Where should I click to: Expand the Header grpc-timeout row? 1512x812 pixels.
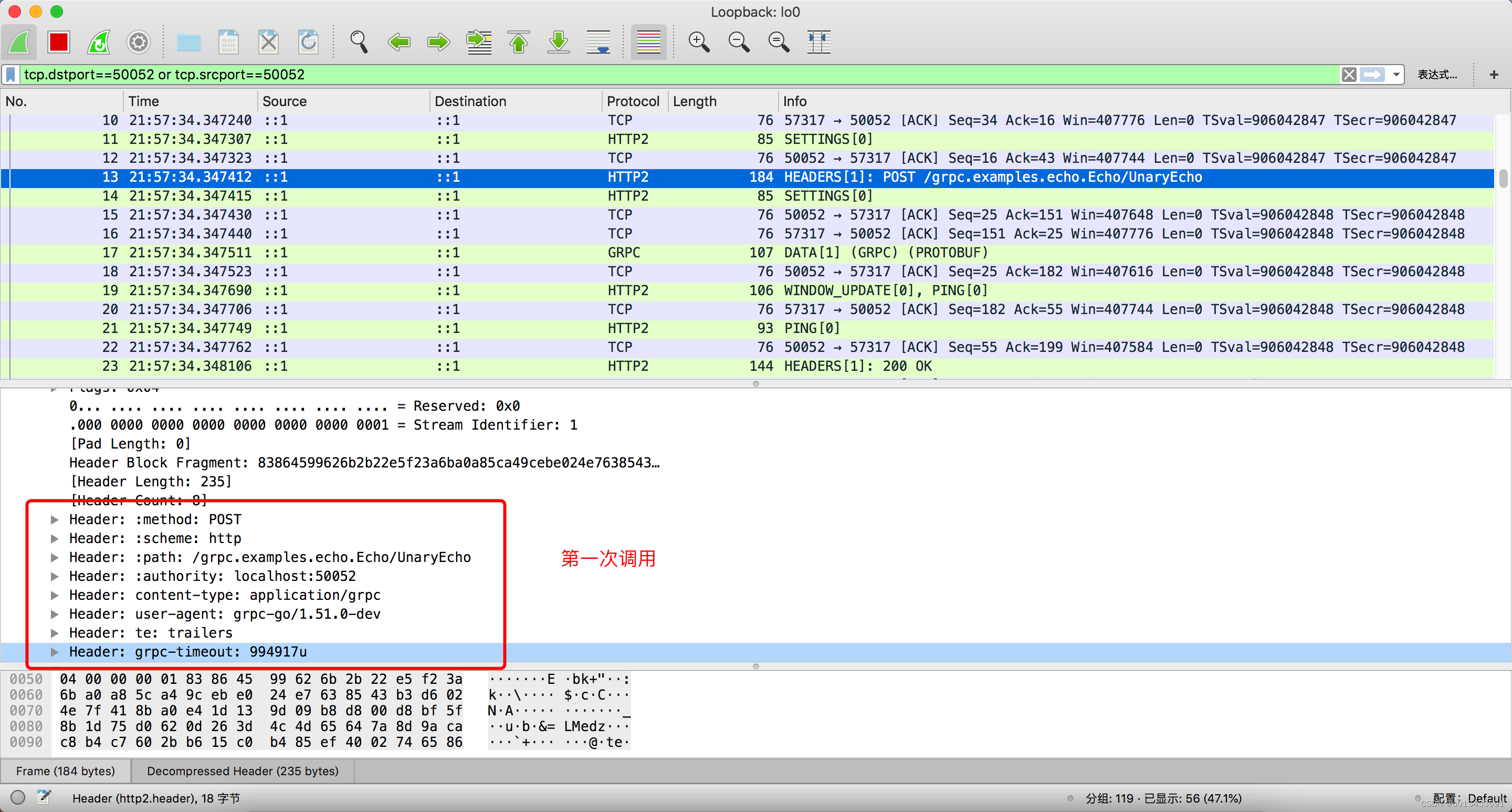(55, 652)
